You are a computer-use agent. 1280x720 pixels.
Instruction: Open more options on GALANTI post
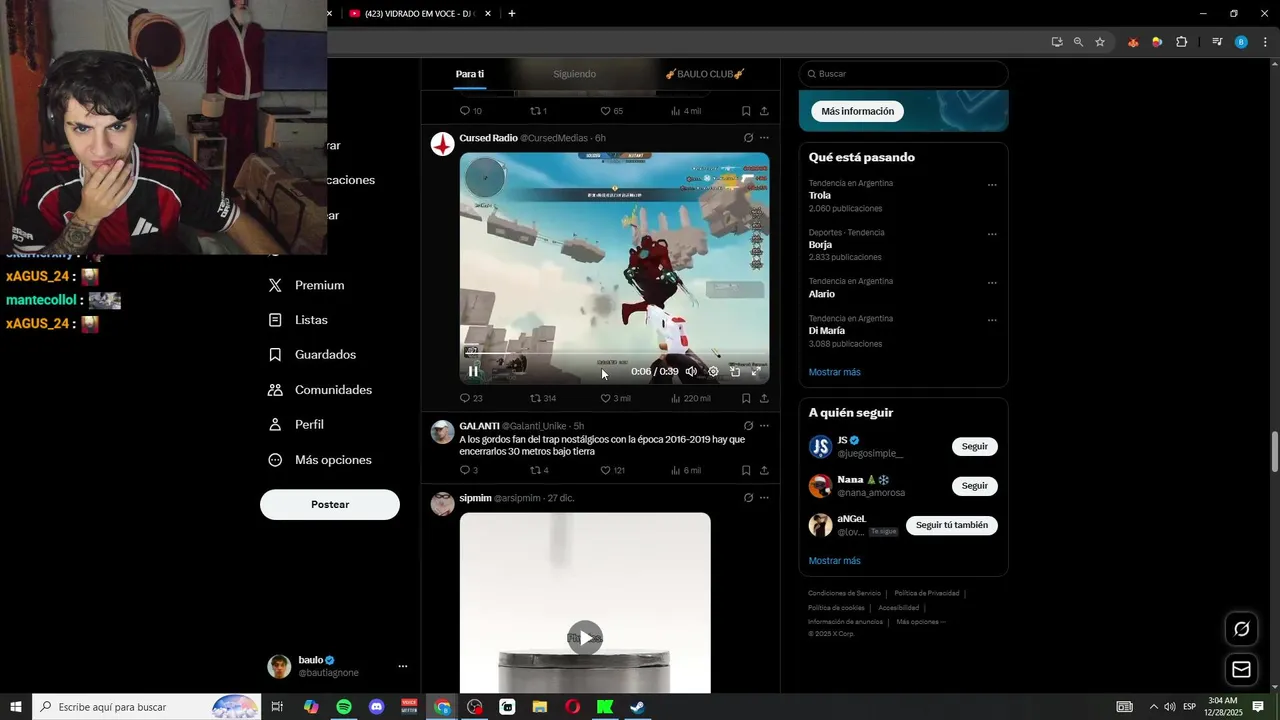(x=764, y=426)
